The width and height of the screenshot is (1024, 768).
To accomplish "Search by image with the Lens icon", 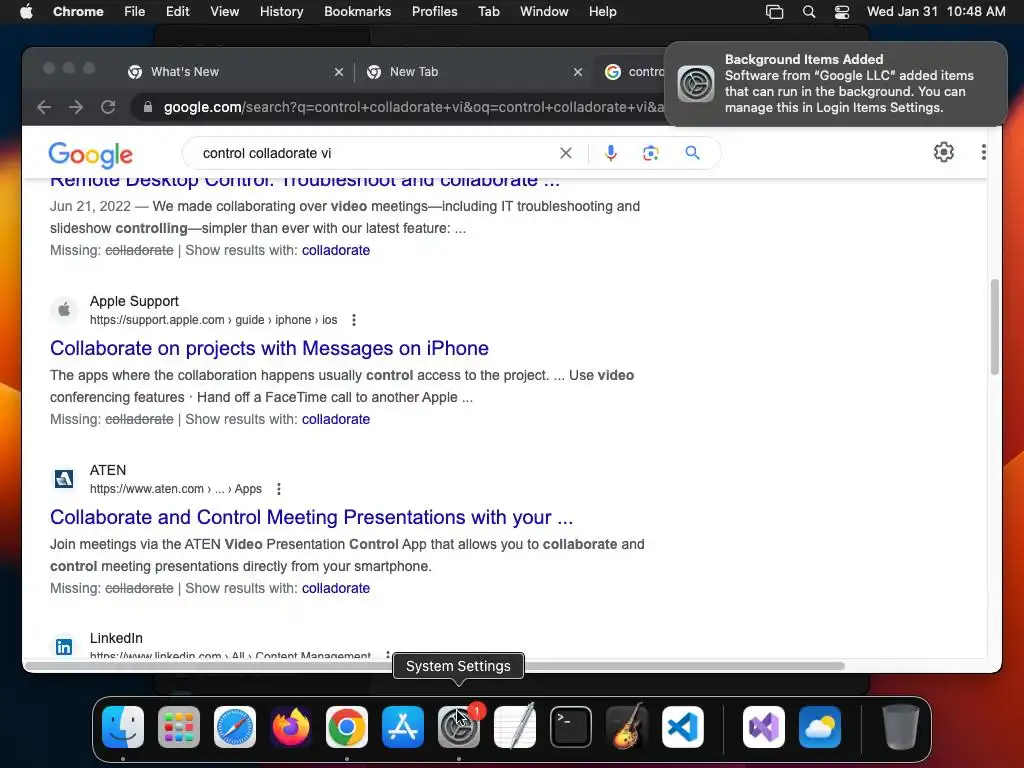I will click(650, 153).
